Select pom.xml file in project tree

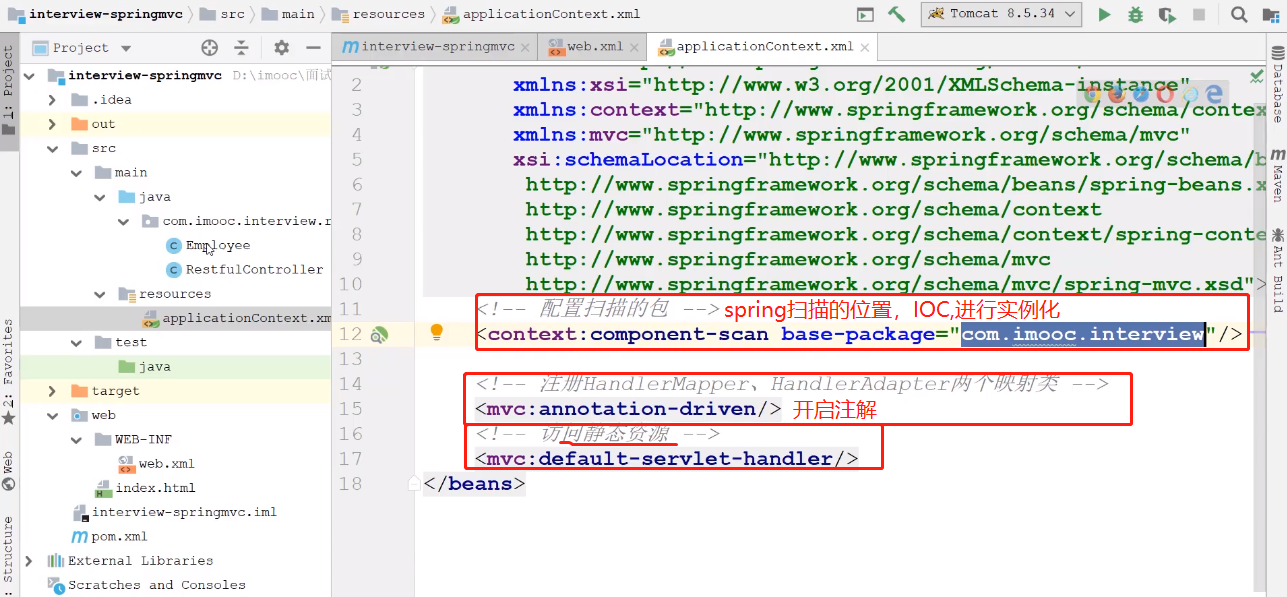120,536
